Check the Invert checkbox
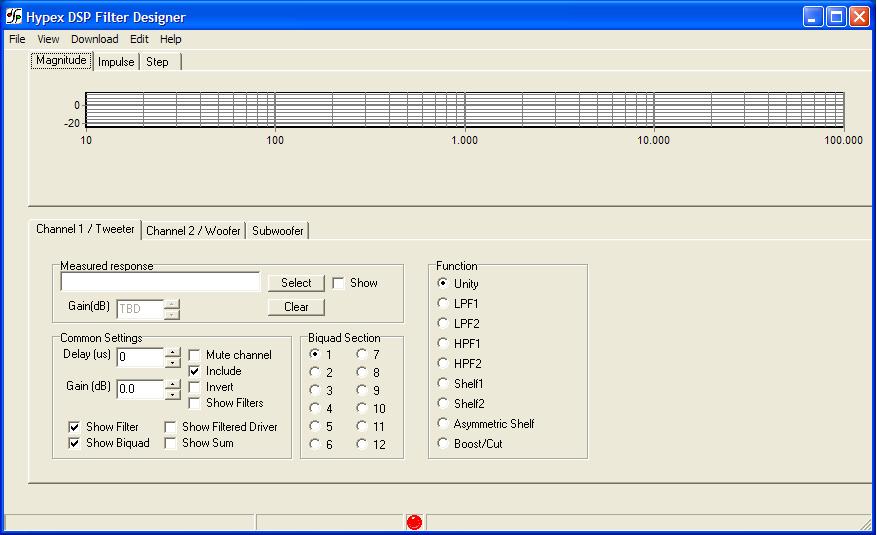 point(194,387)
